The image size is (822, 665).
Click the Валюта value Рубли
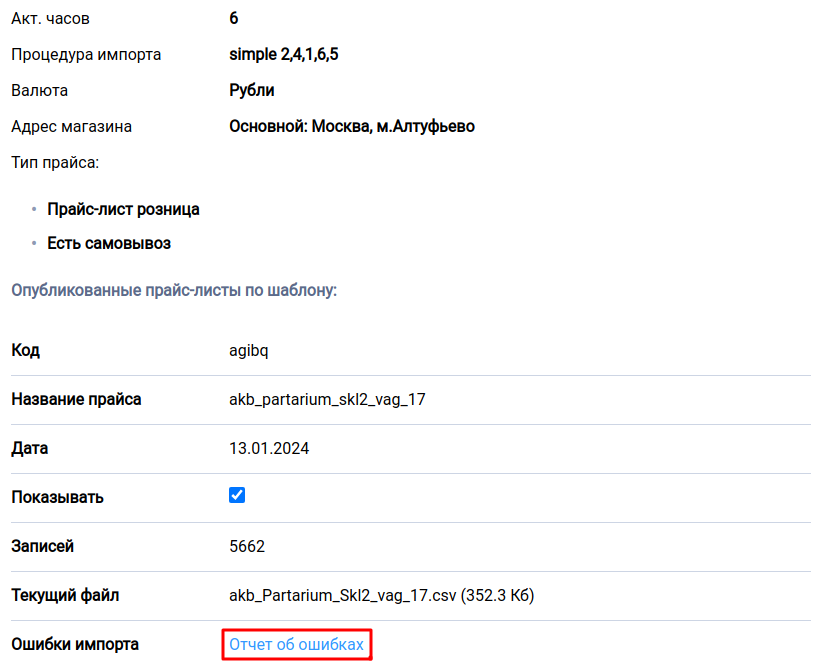click(x=252, y=90)
